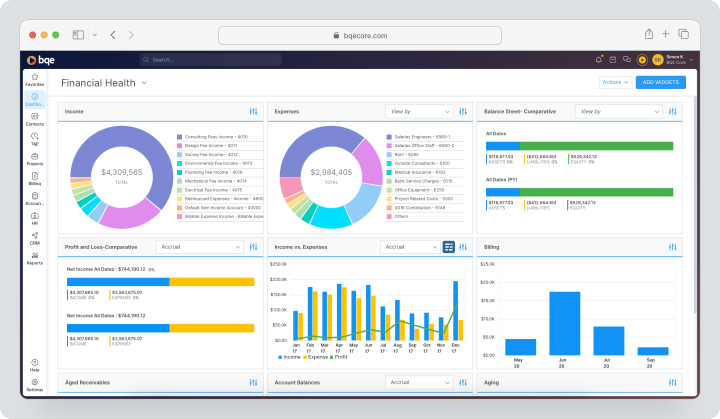Click the notifications bell icon
The image size is (720, 419).
point(598,60)
